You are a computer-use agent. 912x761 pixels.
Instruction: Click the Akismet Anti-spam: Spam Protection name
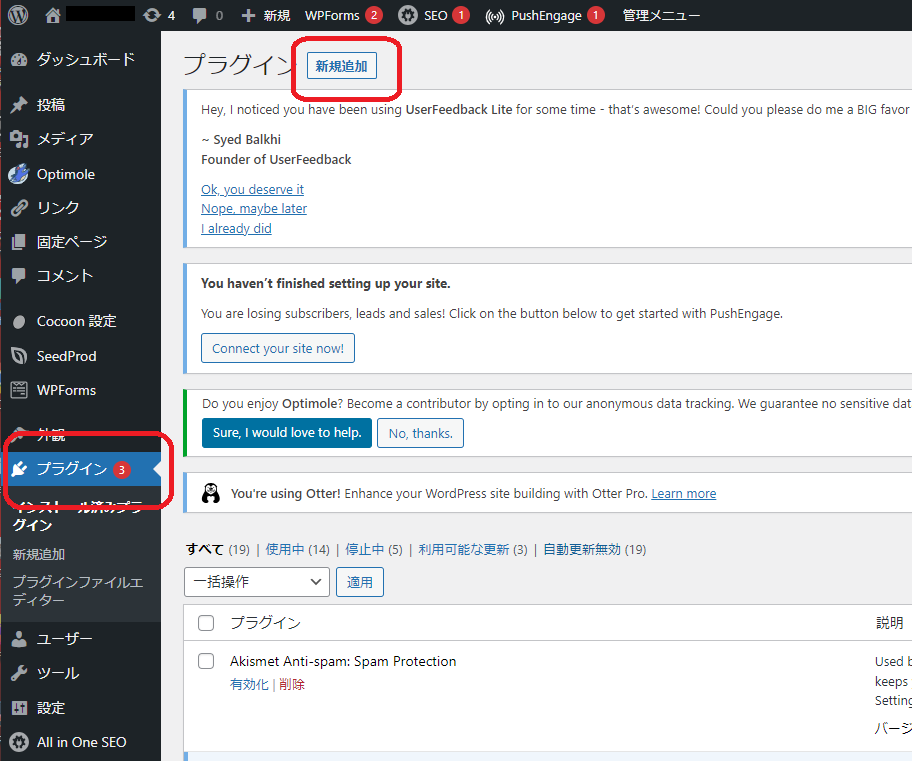tap(343, 662)
